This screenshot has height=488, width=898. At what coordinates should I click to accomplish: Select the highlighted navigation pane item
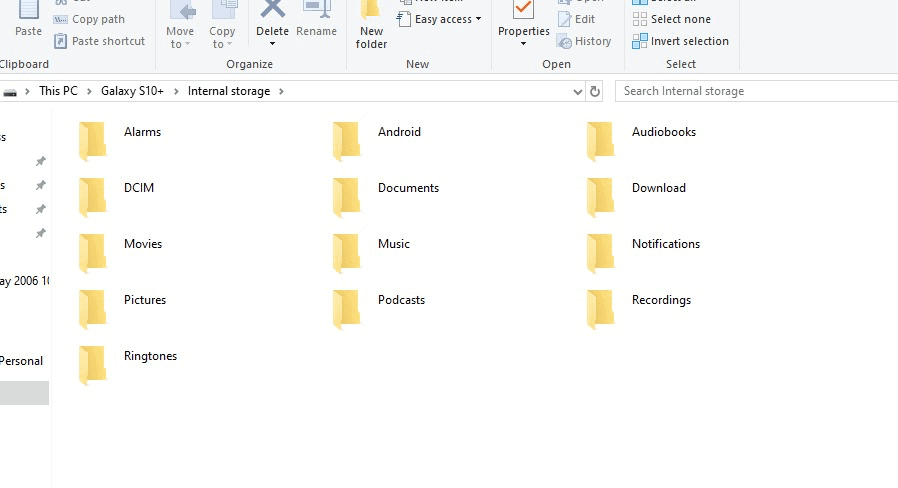click(24, 393)
